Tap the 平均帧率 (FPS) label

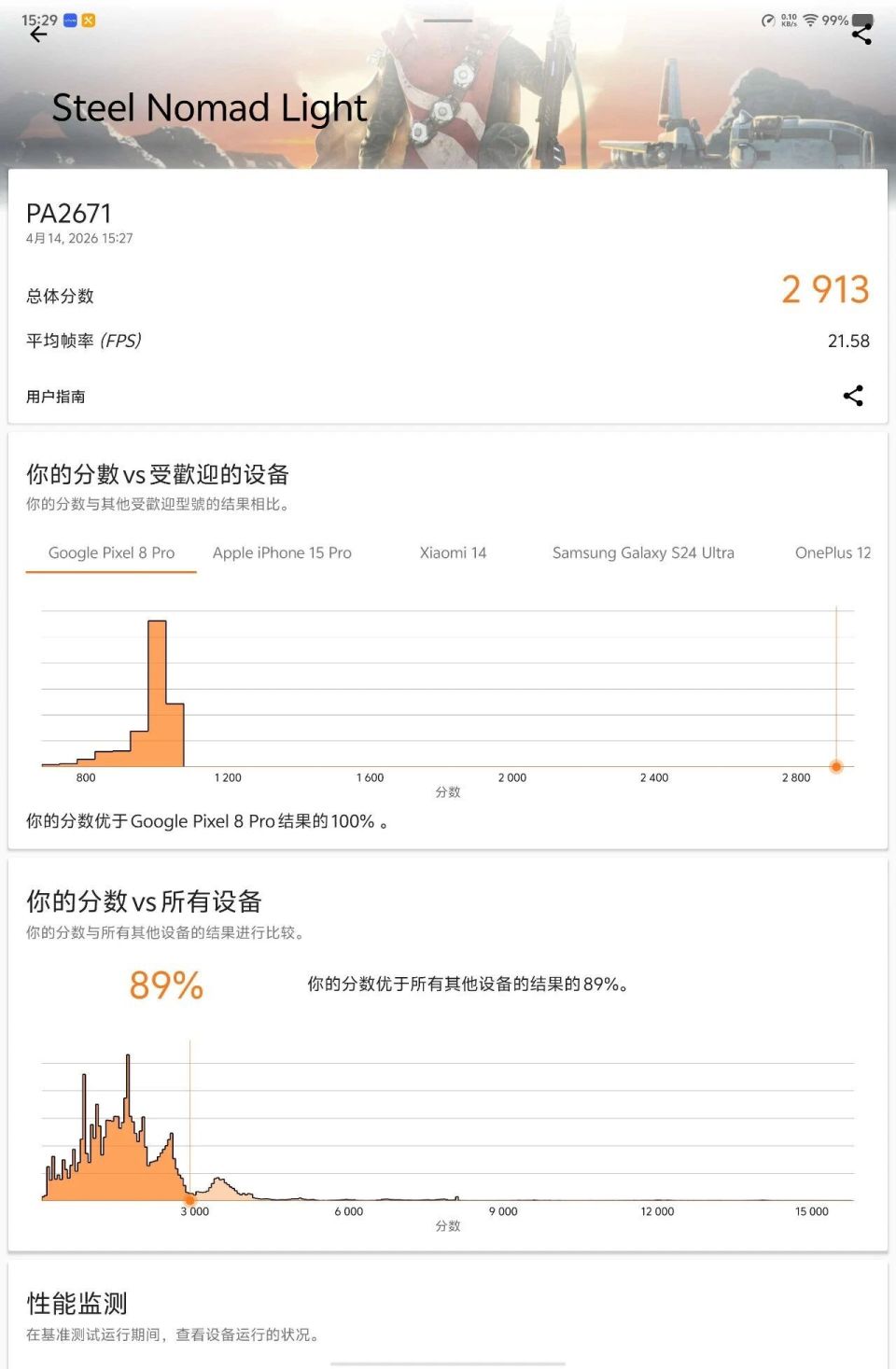click(84, 341)
